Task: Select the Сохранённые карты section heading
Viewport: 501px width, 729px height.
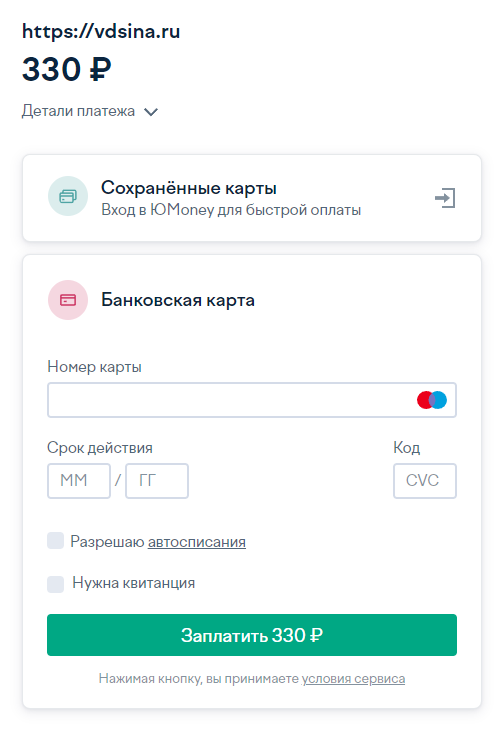Action: (189, 188)
